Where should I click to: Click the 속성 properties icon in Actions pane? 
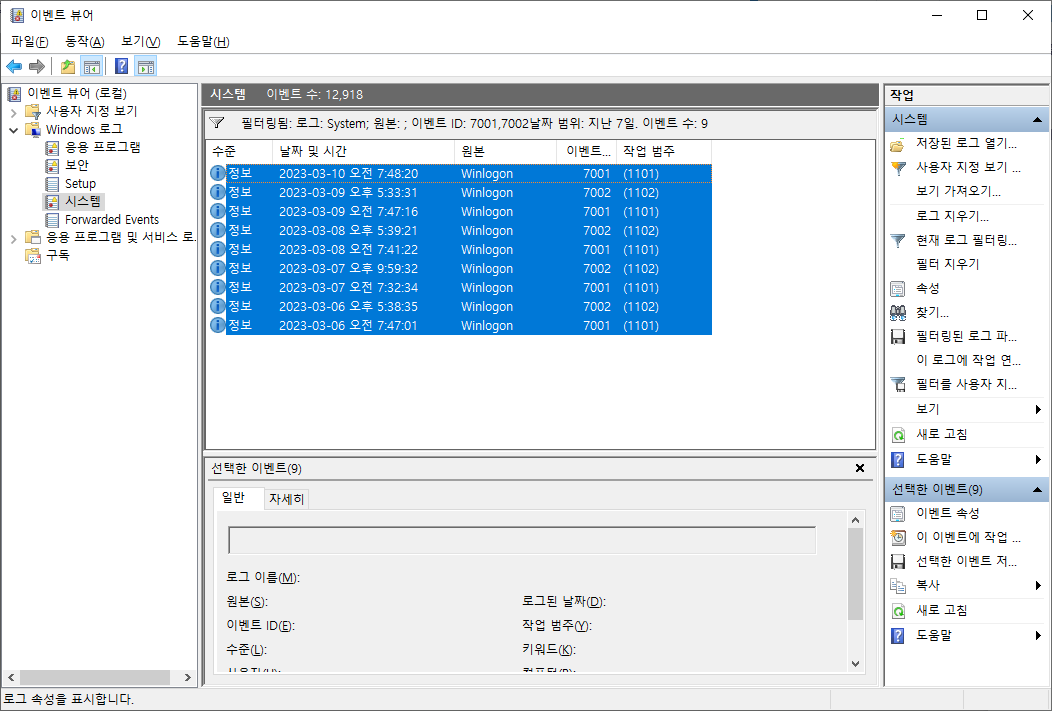point(897,287)
